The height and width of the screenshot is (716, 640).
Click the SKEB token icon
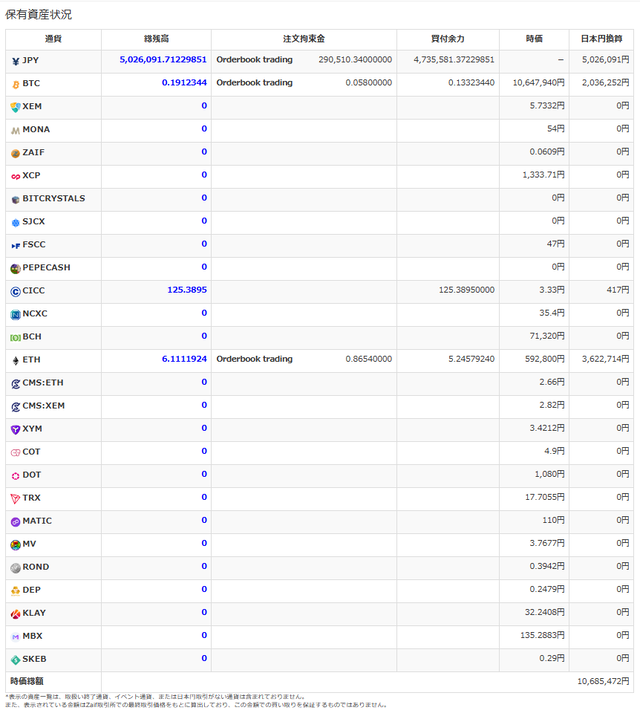point(16,660)
